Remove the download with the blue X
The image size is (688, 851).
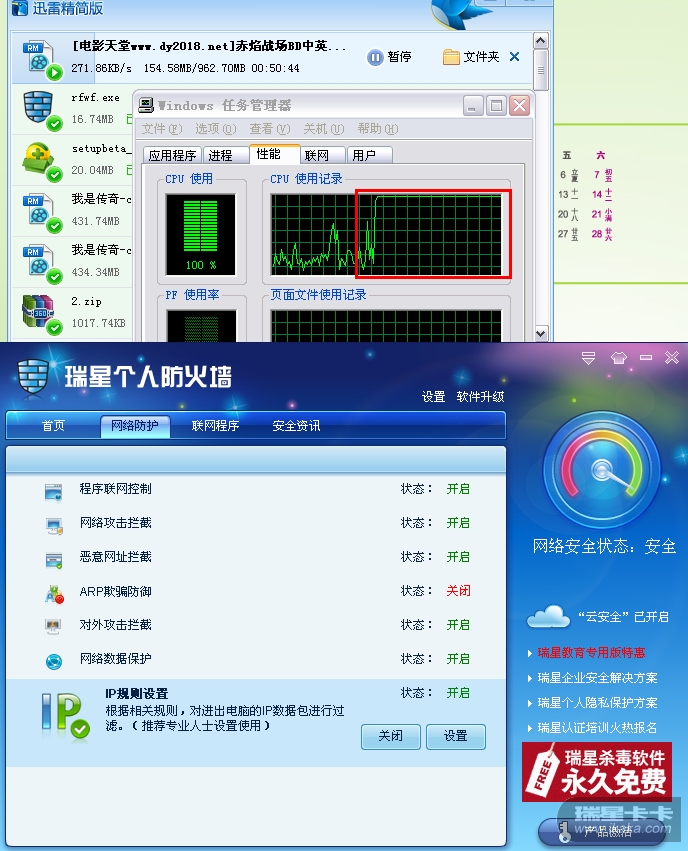514,56
